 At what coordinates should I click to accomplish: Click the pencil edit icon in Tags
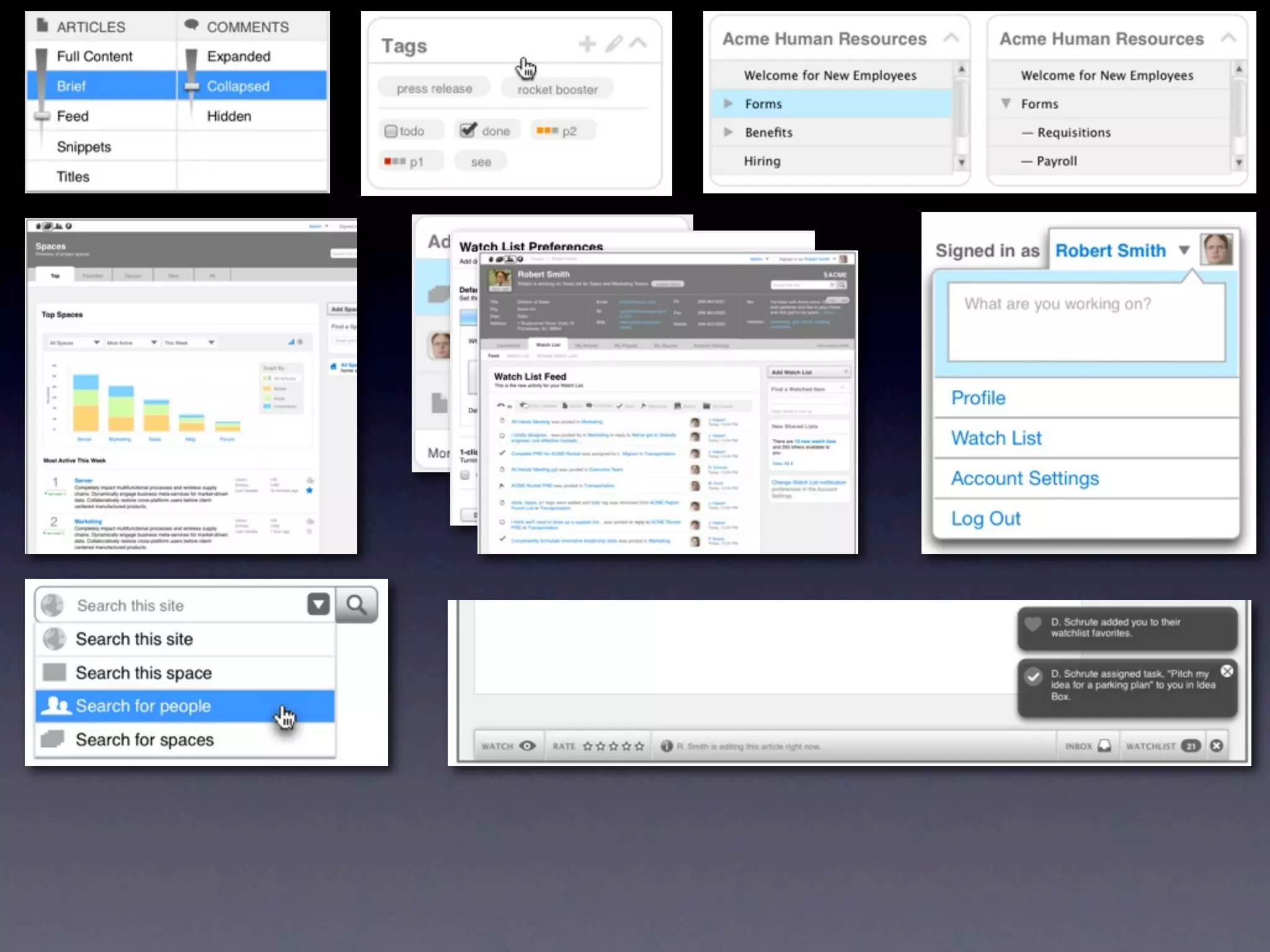point(613,44)
